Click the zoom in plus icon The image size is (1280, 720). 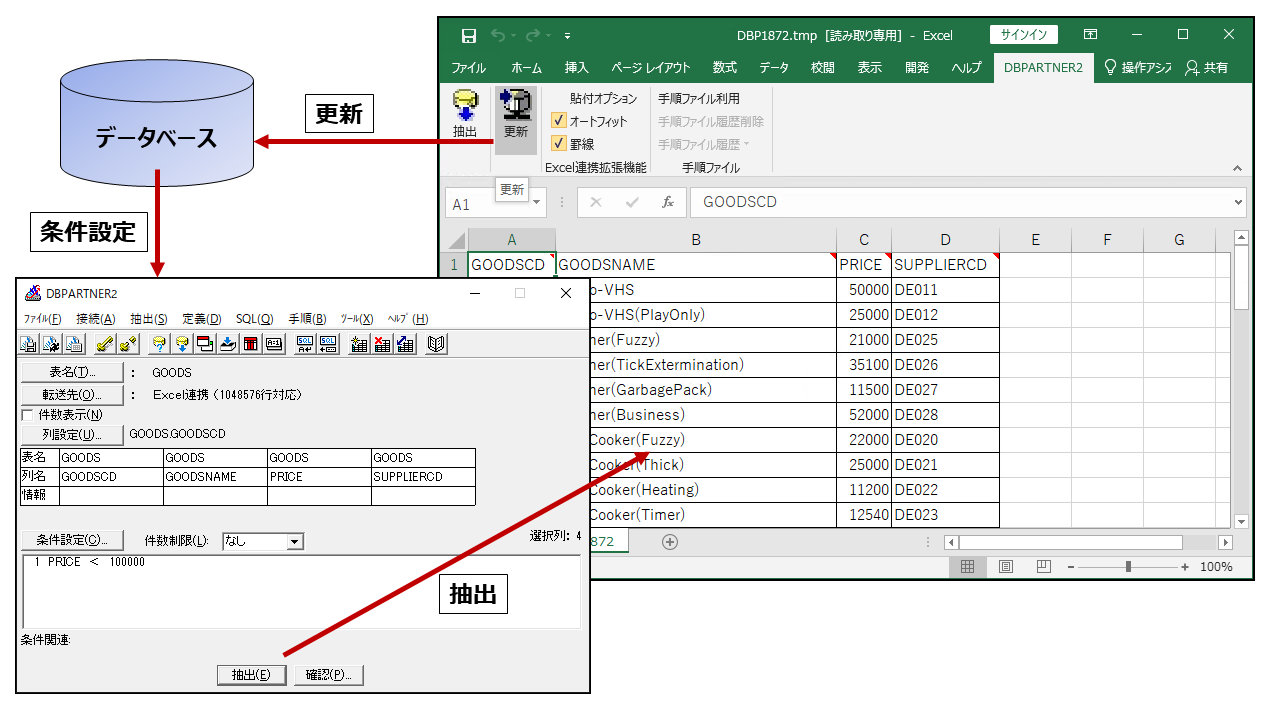(1185, 566)
